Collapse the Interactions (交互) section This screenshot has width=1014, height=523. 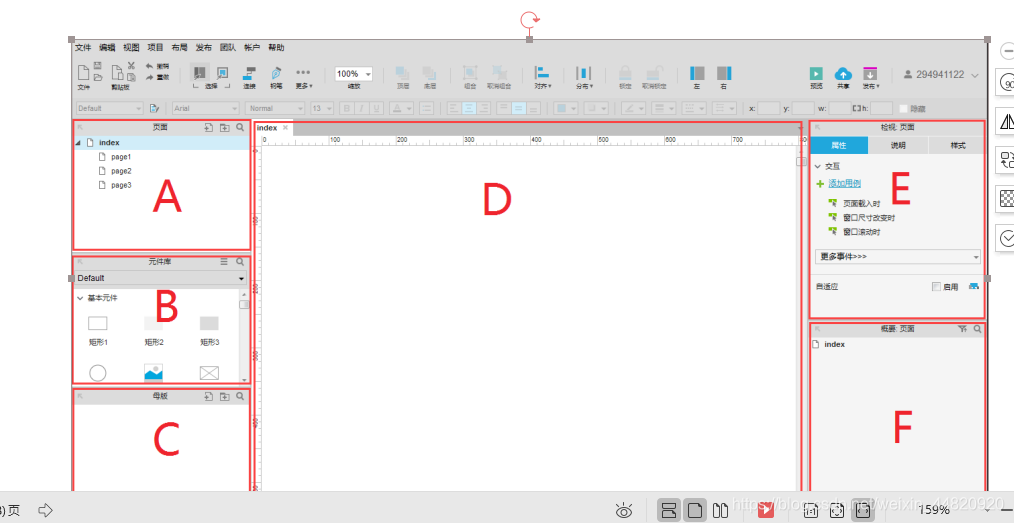[x=818, y=167]
